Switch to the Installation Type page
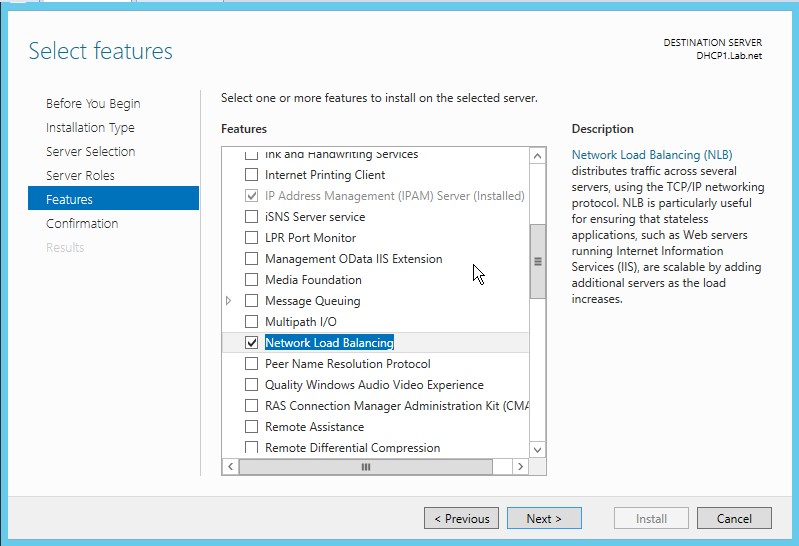The image size is (799, 546). tap(90, 128)
